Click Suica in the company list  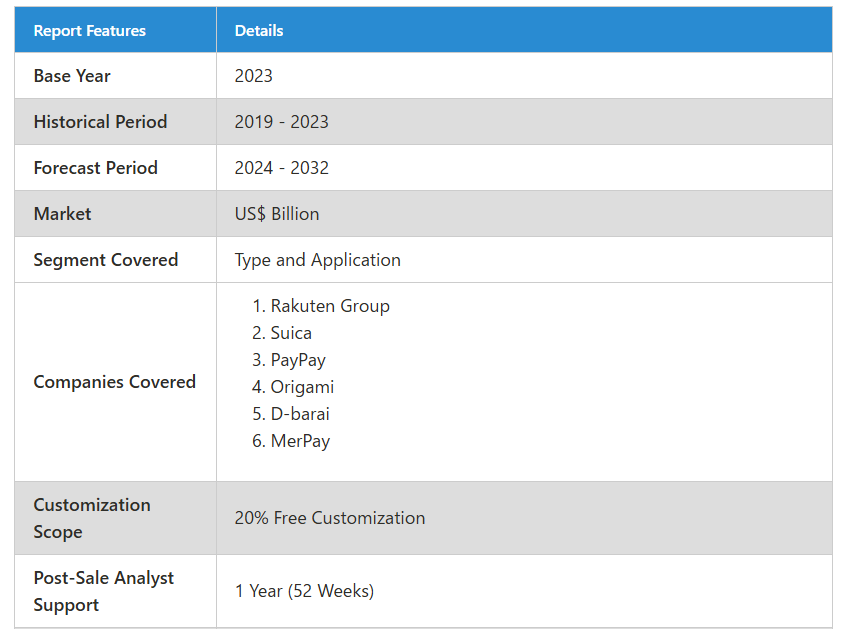click(x=291, y=333)
